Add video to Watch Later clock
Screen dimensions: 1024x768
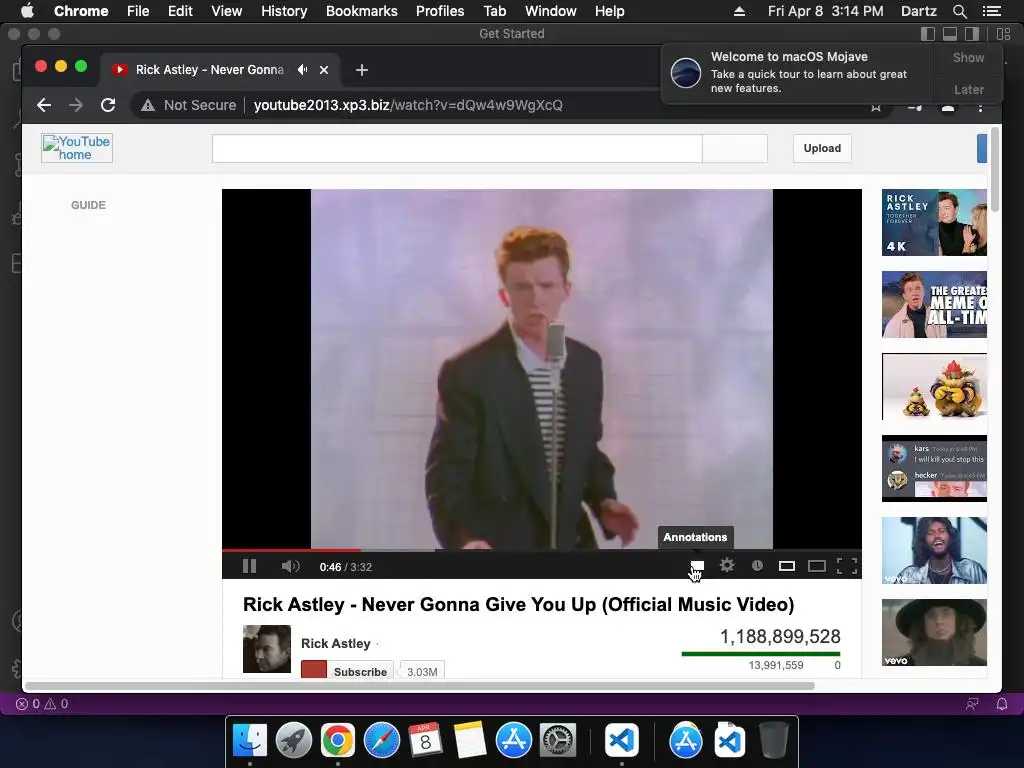757,566
